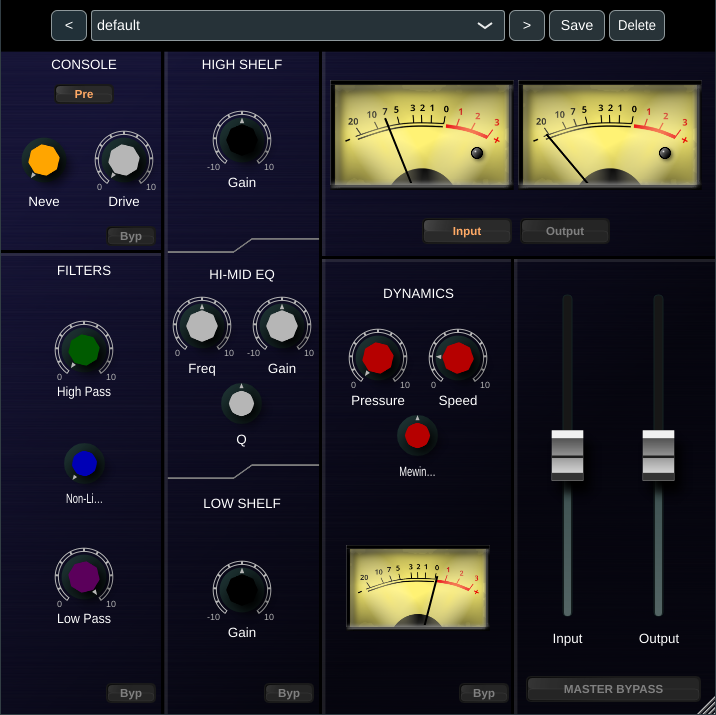
Task: Click the window resize grip corner
Action: pos(708,707)
